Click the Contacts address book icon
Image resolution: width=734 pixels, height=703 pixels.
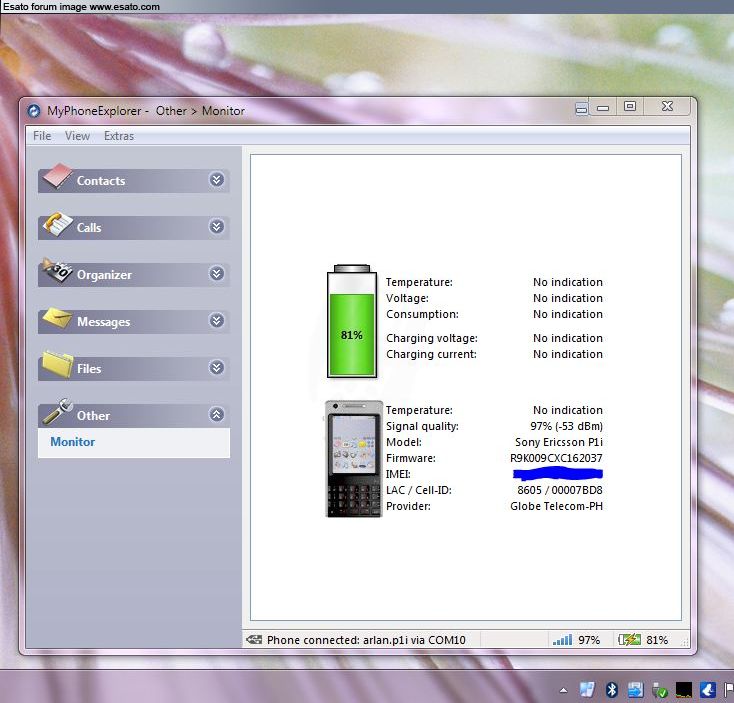(x=58, y=178)
